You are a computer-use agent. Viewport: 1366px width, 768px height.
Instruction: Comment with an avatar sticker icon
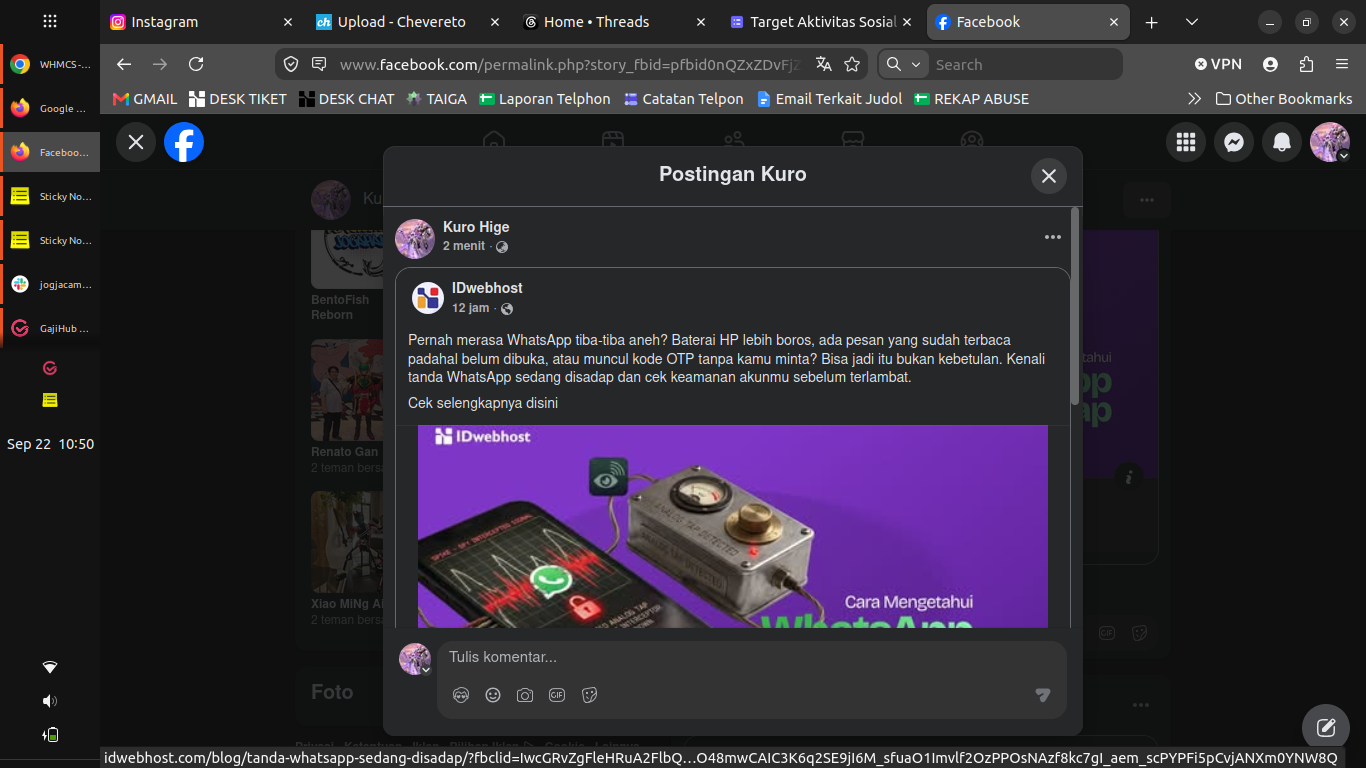pyautogui.click(x=461, y=695)
